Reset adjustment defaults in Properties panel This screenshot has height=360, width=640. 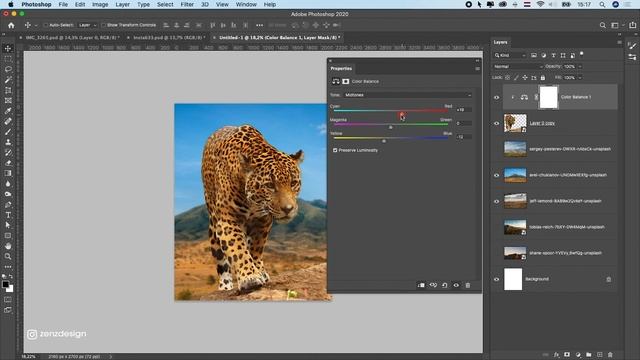pyautogui.click(x=445, y=285)
